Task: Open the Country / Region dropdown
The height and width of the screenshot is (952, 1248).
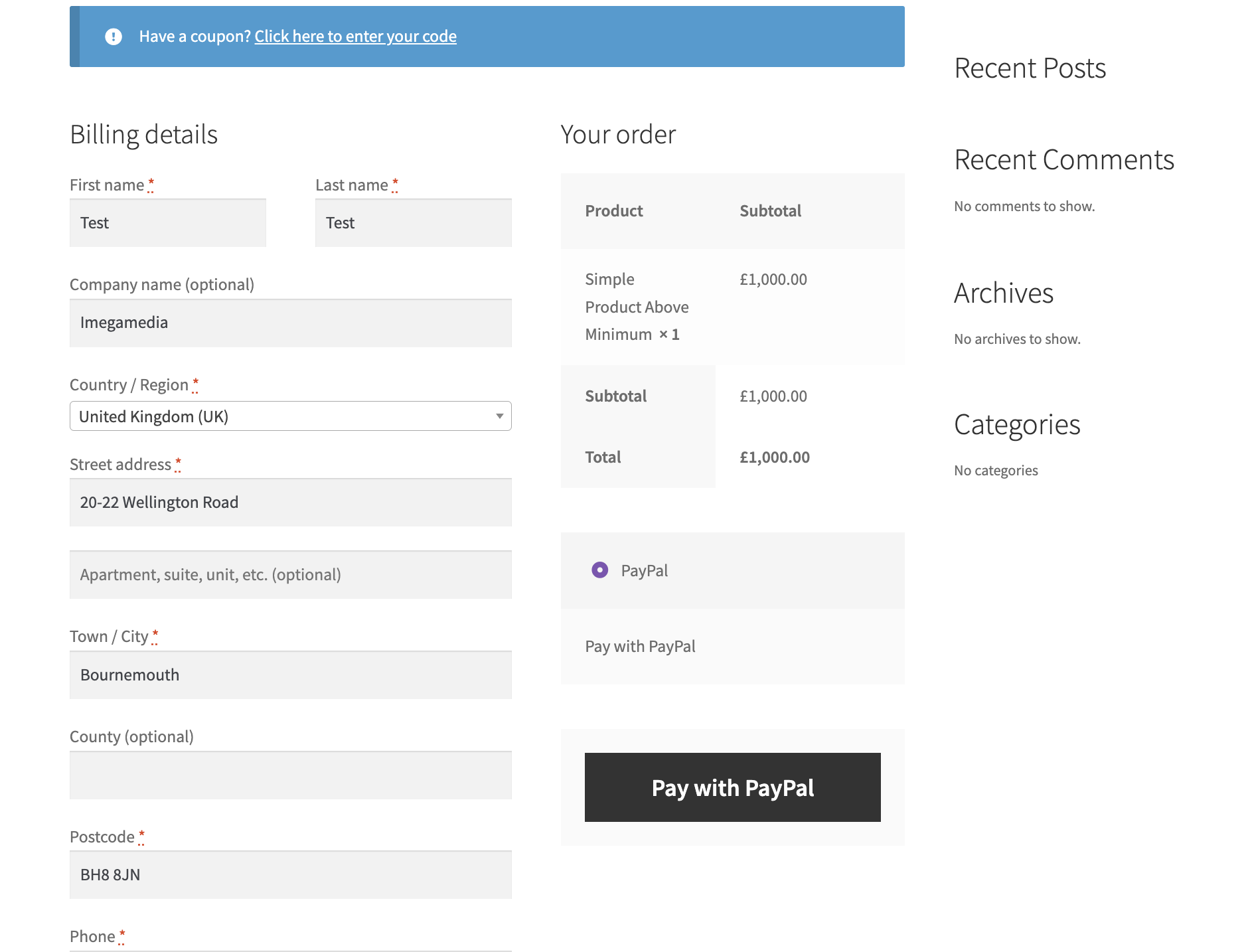Action: [x=291, y=416]
